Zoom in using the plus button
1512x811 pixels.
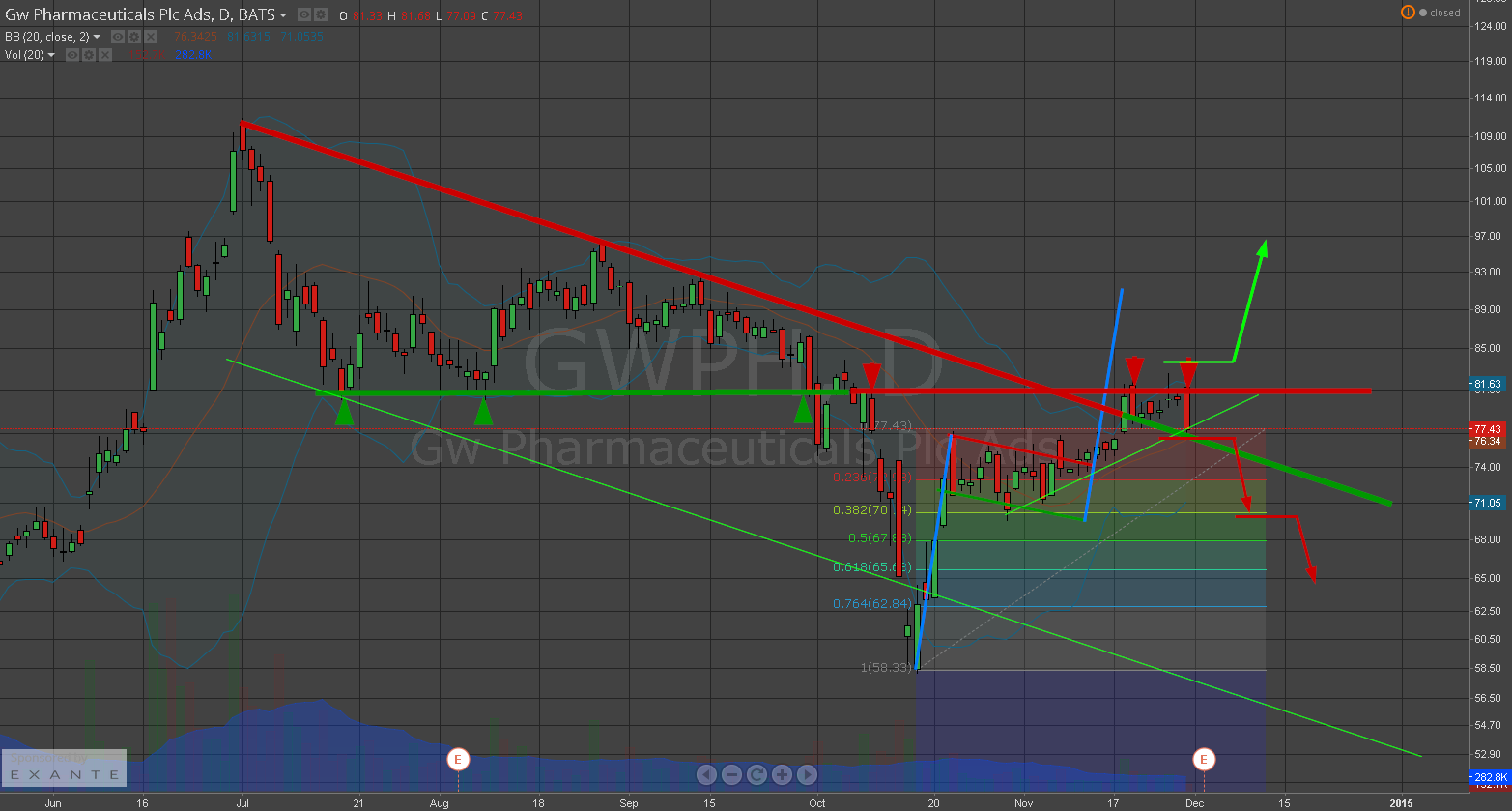coord(782,774)
